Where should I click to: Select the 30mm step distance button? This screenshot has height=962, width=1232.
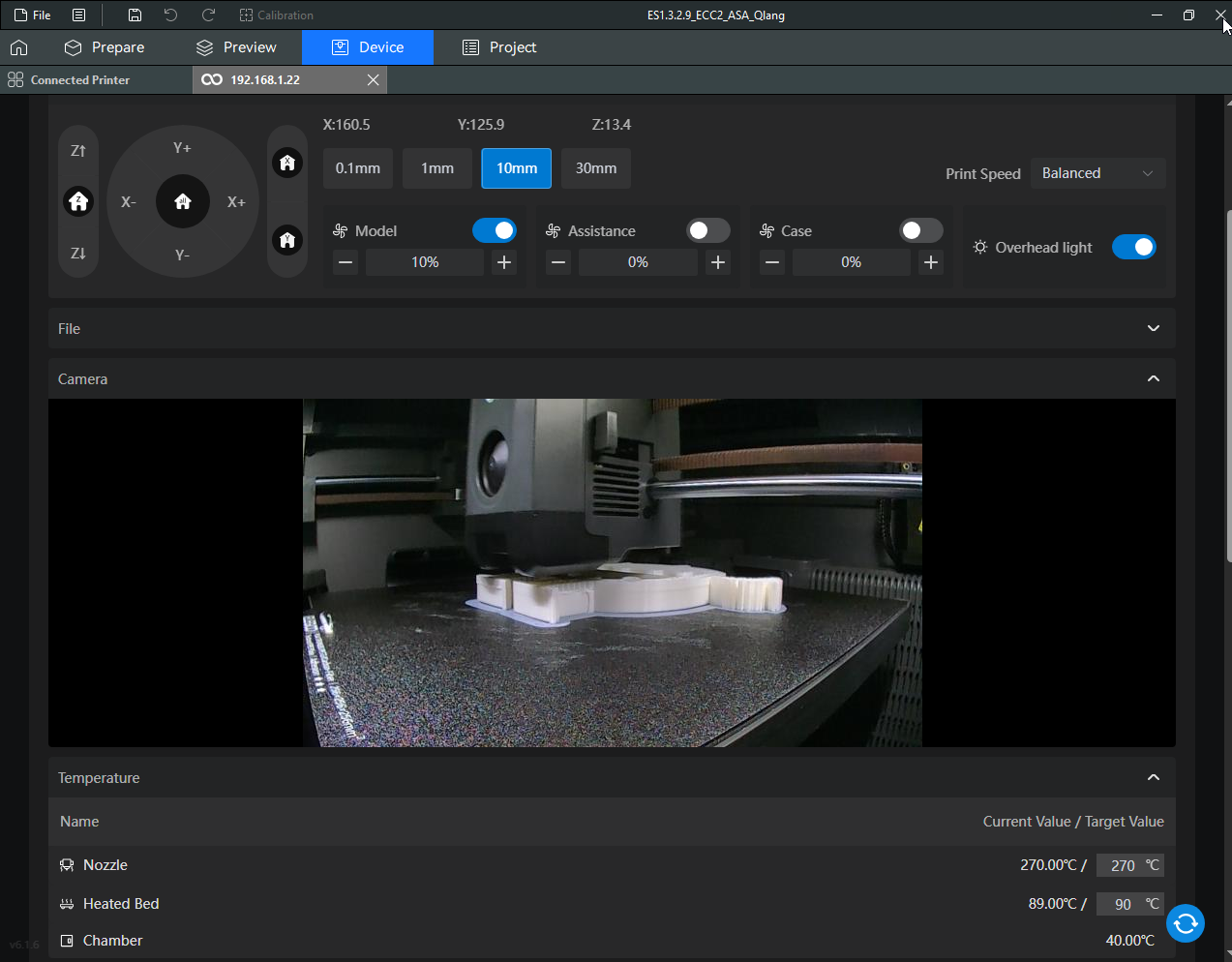[x=596, y=168]
